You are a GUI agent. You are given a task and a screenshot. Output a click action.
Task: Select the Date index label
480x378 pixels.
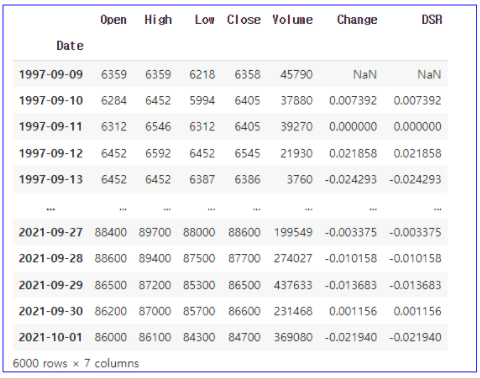(x=70, y=46)
